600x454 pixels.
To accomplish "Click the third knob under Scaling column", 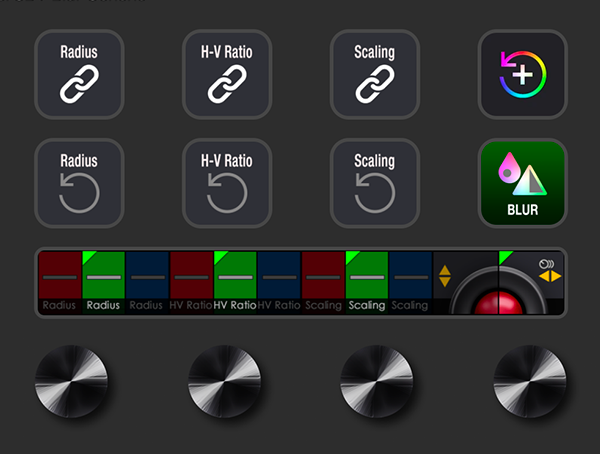I will point(377,381).
